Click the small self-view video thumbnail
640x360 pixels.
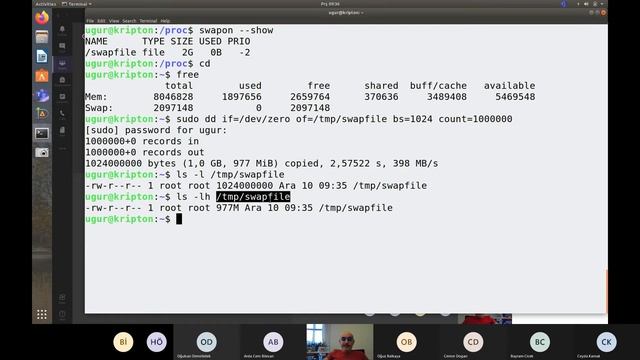coord(484,319)
